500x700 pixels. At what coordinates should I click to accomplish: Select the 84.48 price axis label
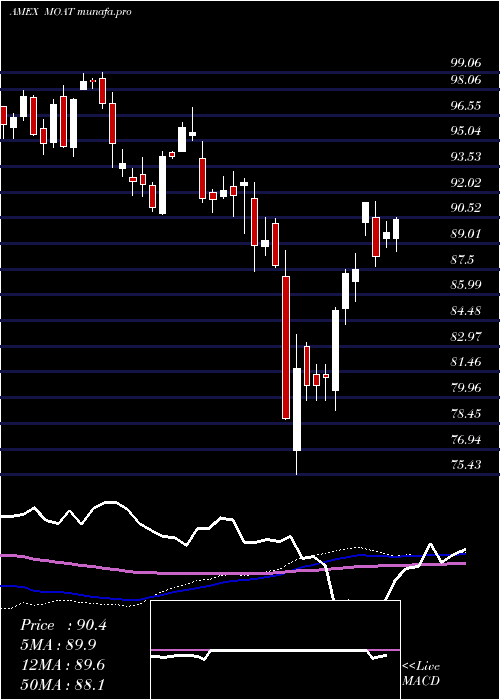(466, 311)
